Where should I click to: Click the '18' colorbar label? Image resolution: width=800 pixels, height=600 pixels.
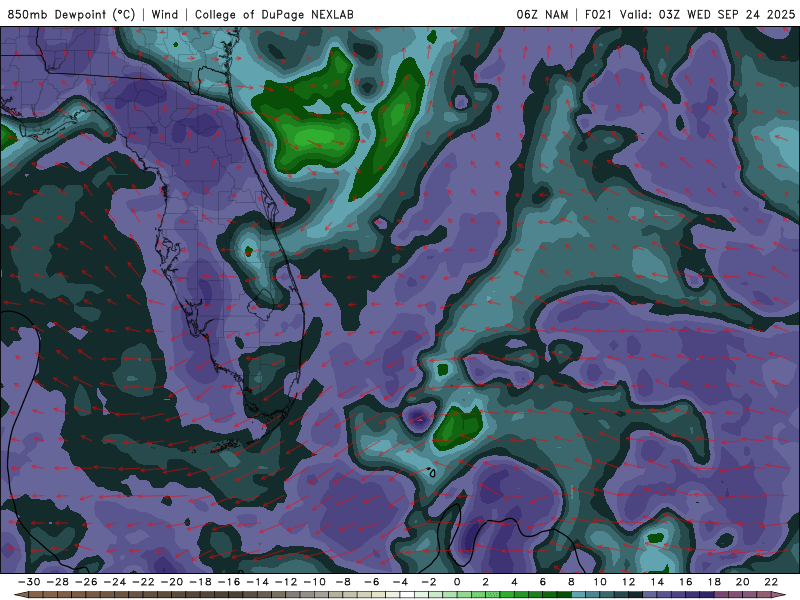coord(714,582)
